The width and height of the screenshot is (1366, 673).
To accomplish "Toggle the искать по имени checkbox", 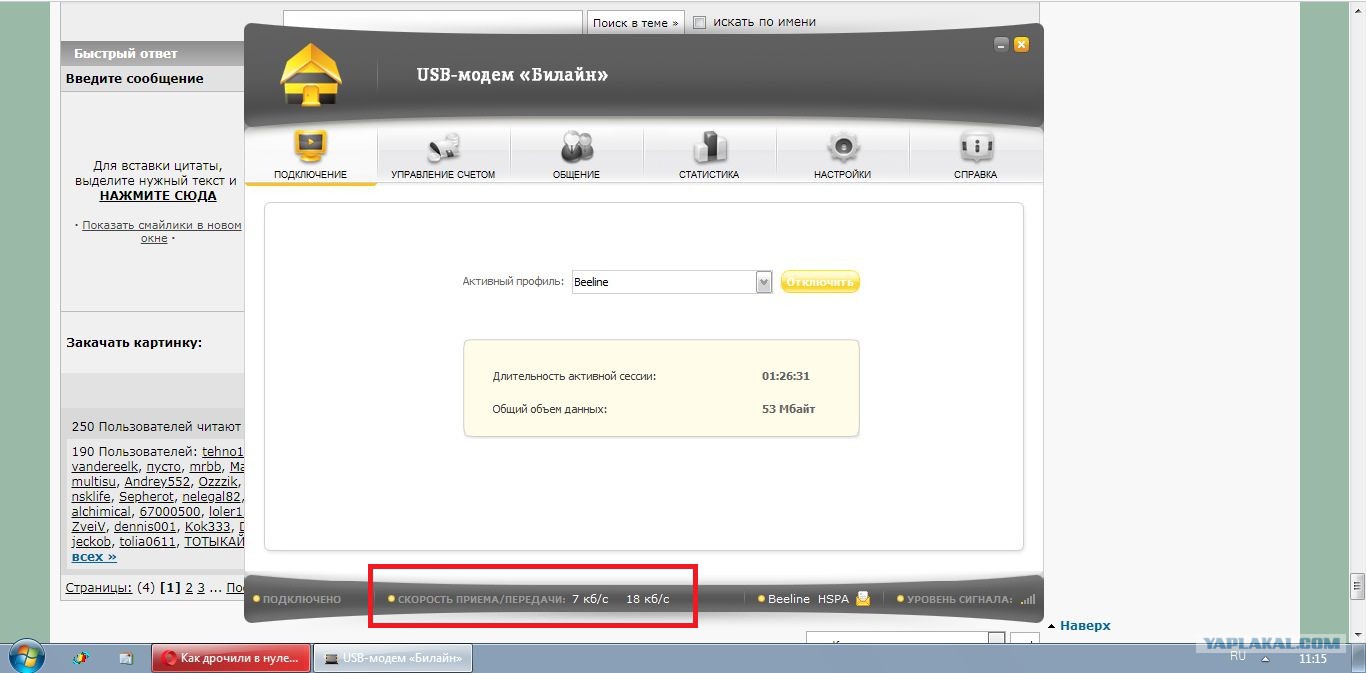I will (x=700, y=22).
